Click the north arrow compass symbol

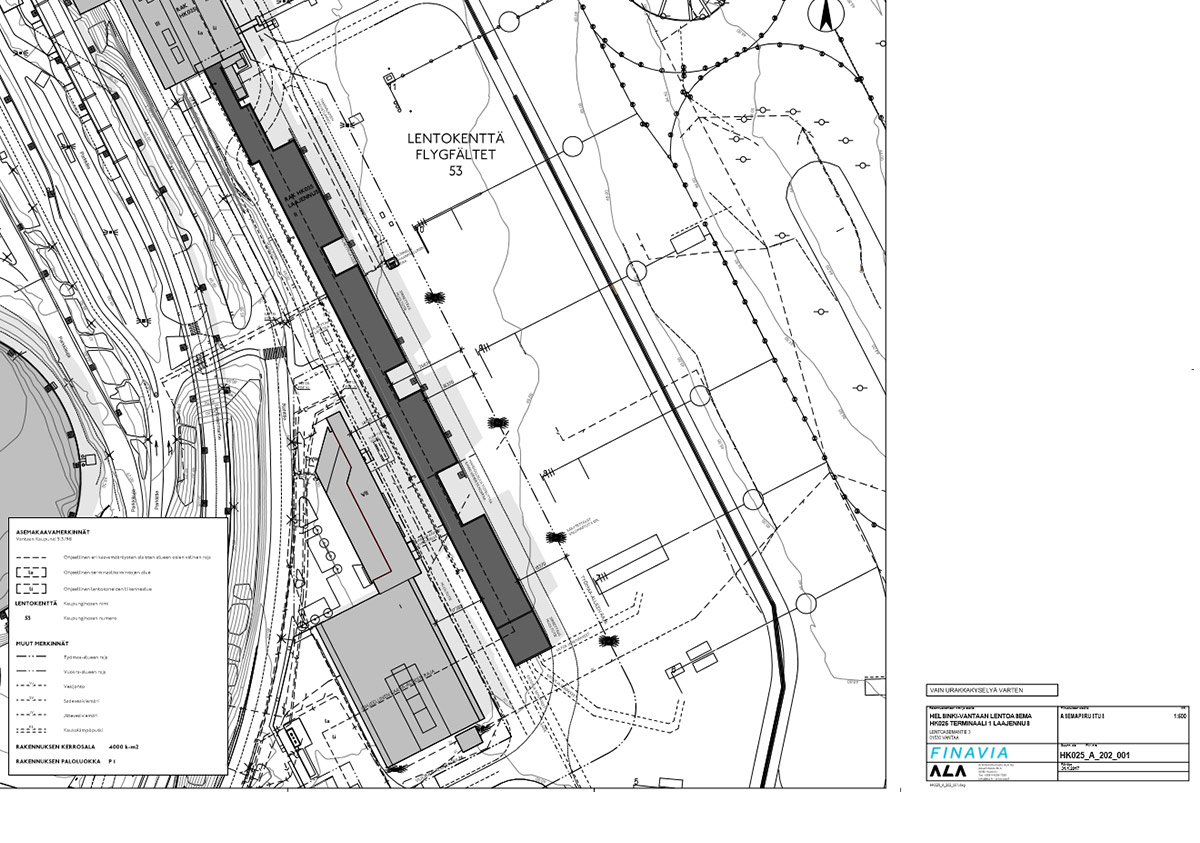tap(828, 16)
